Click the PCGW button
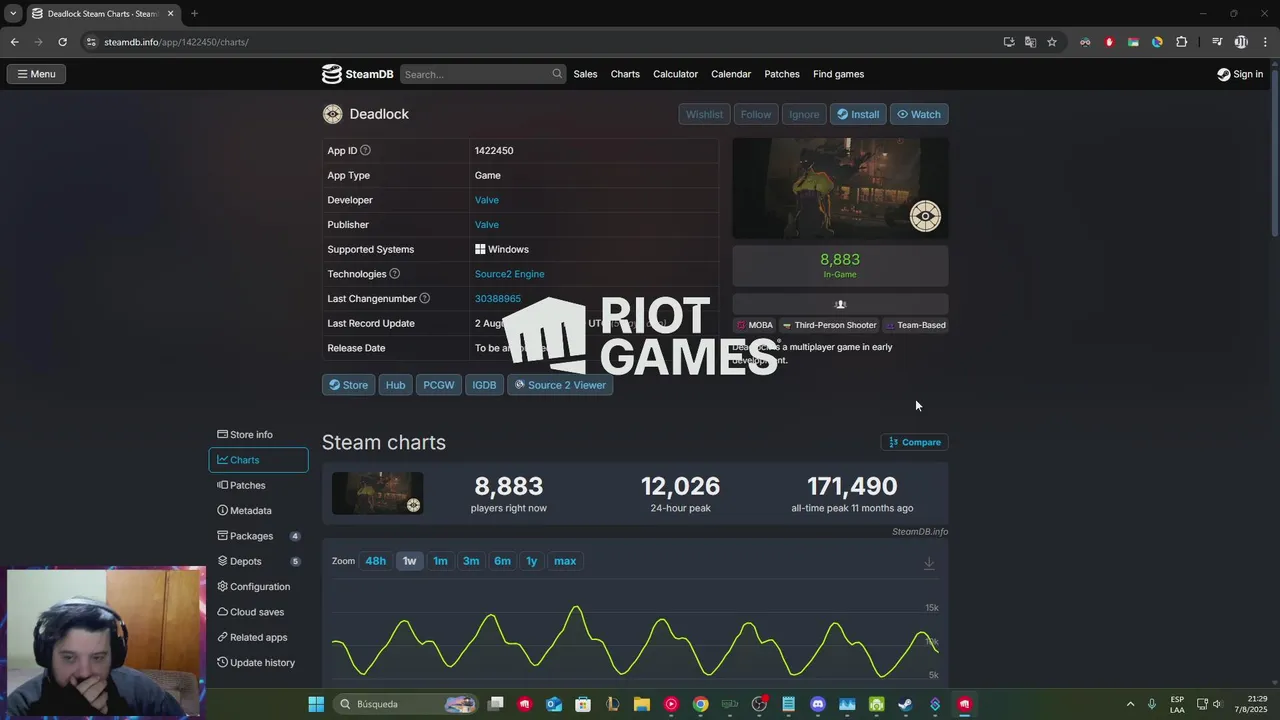The image size is (1280, 720). pyautogui.click(x=438, y=385)
